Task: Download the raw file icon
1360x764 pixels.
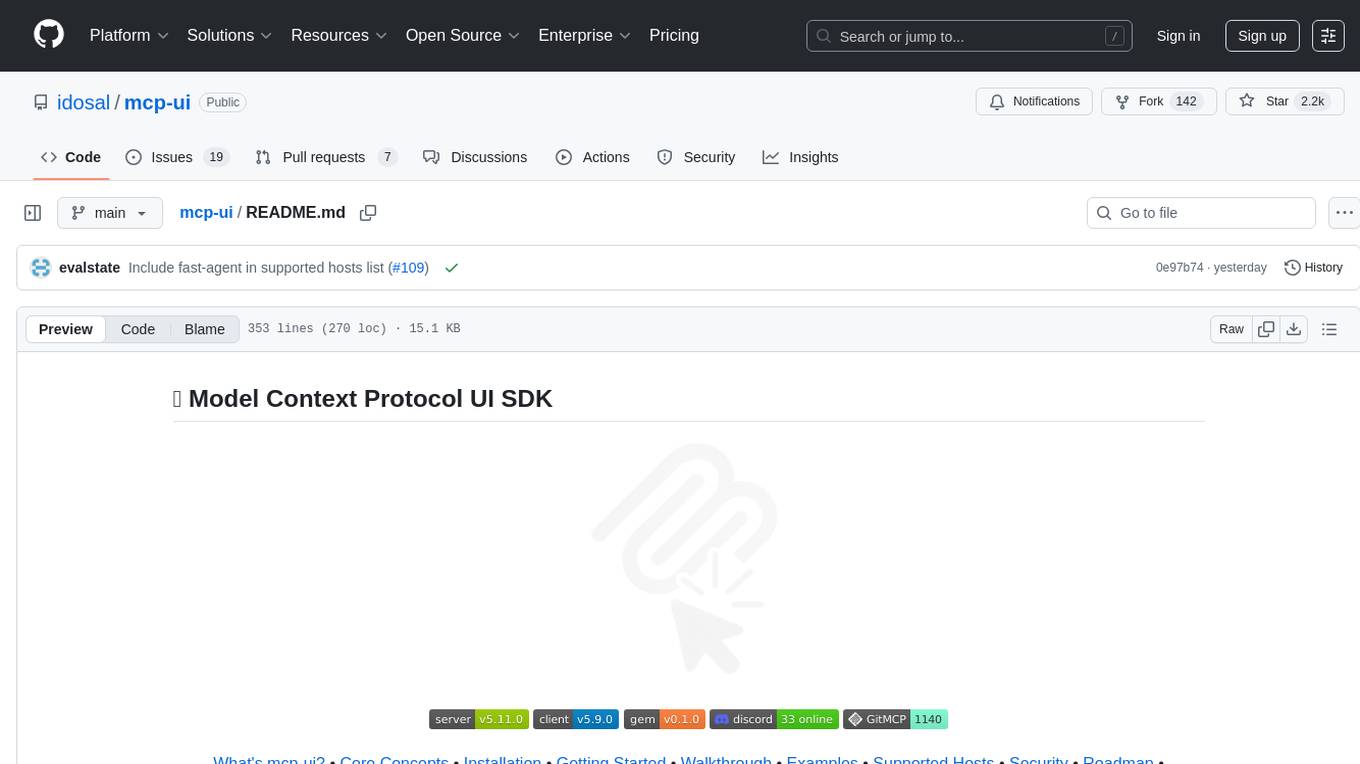Action: pos(1293,329)
